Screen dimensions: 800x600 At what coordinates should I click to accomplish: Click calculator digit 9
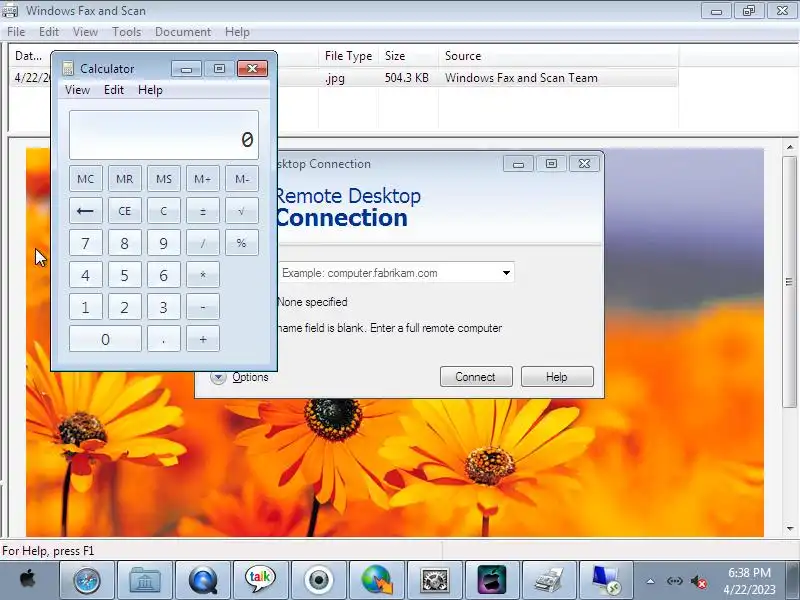[164, 243]
